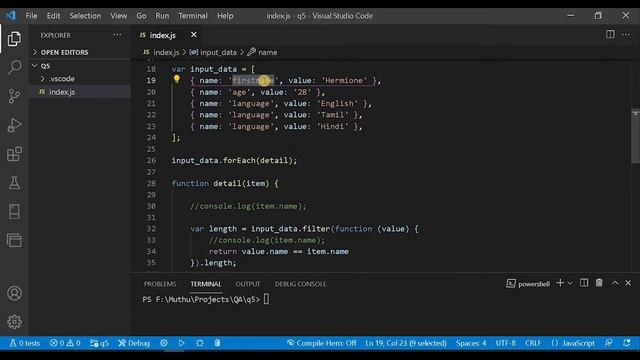Open the Accounts menu icon
Screen dimensions: 640x360
(x=14, y=293)
